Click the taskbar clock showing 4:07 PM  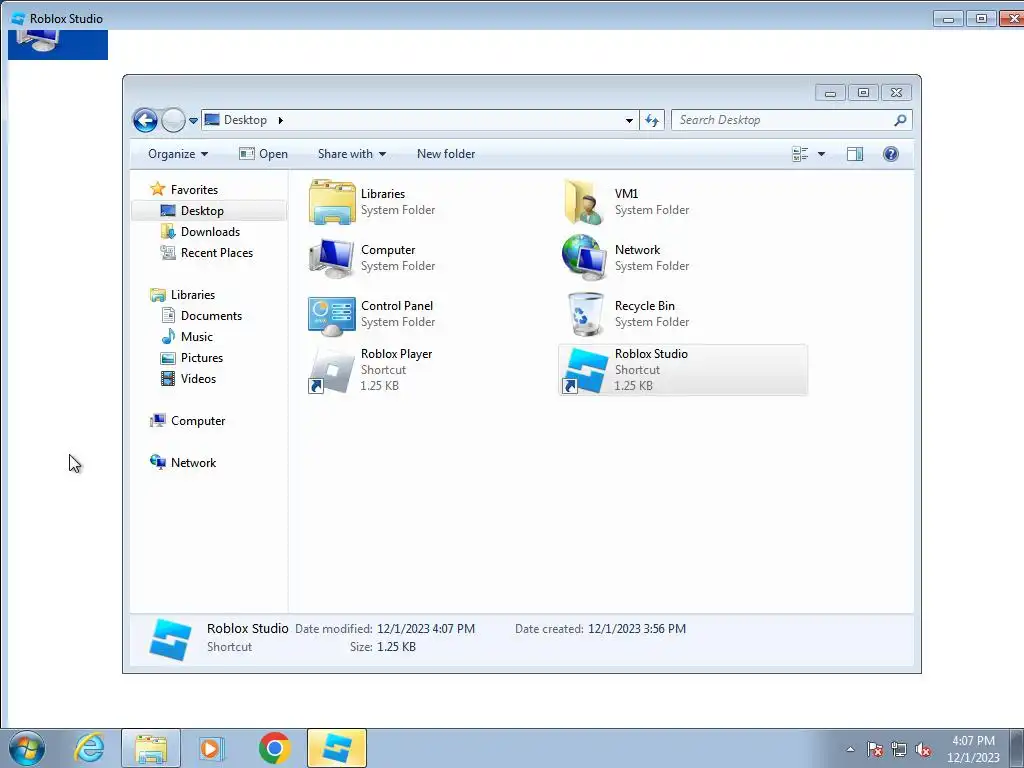(973, 748)
